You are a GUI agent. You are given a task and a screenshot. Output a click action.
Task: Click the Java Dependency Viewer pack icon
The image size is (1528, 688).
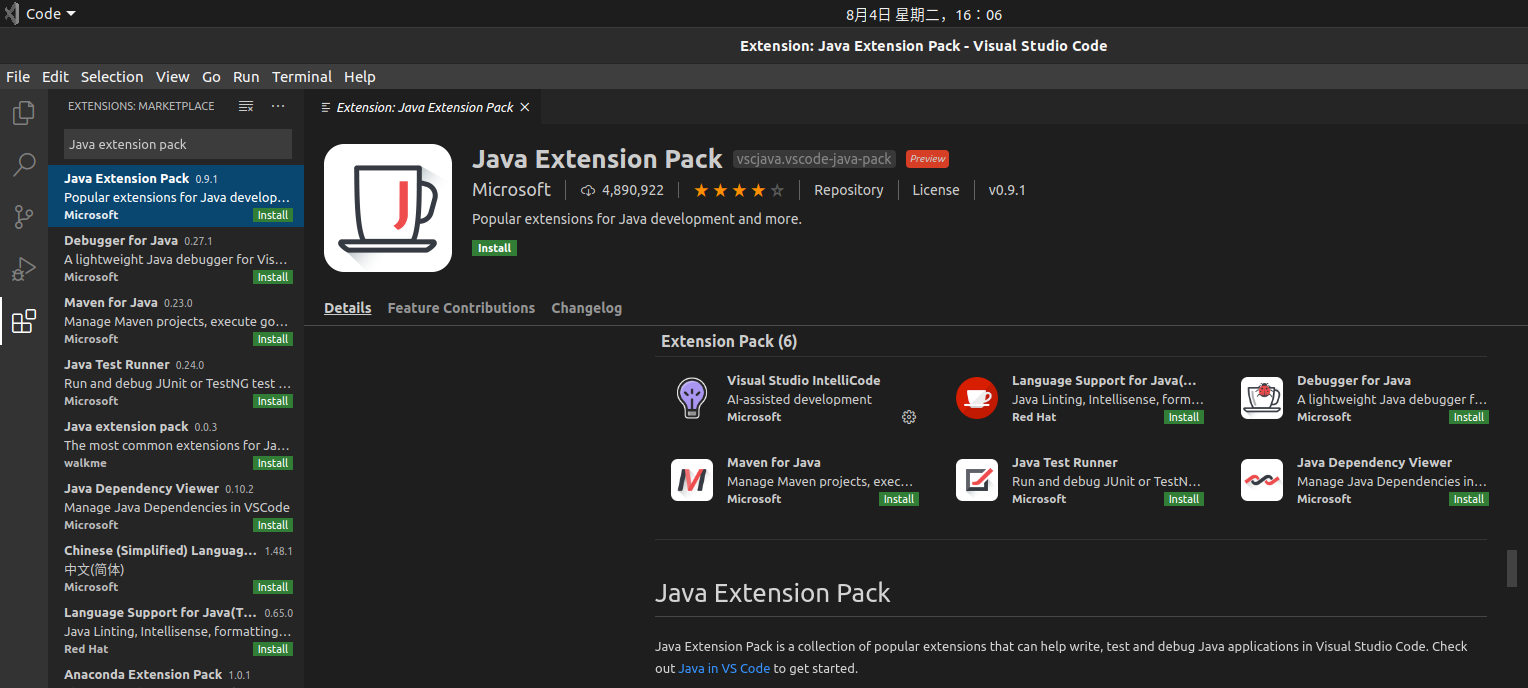(x=1262, y=480)
